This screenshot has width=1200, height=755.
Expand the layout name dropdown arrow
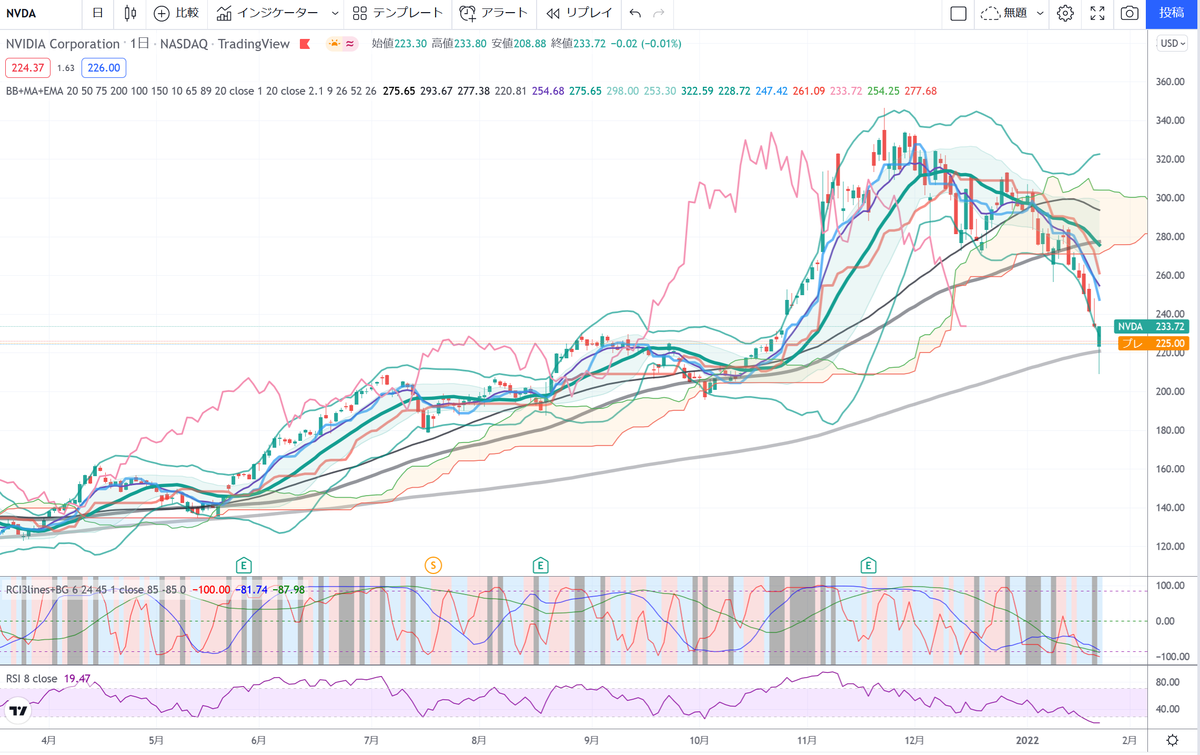1040,13
